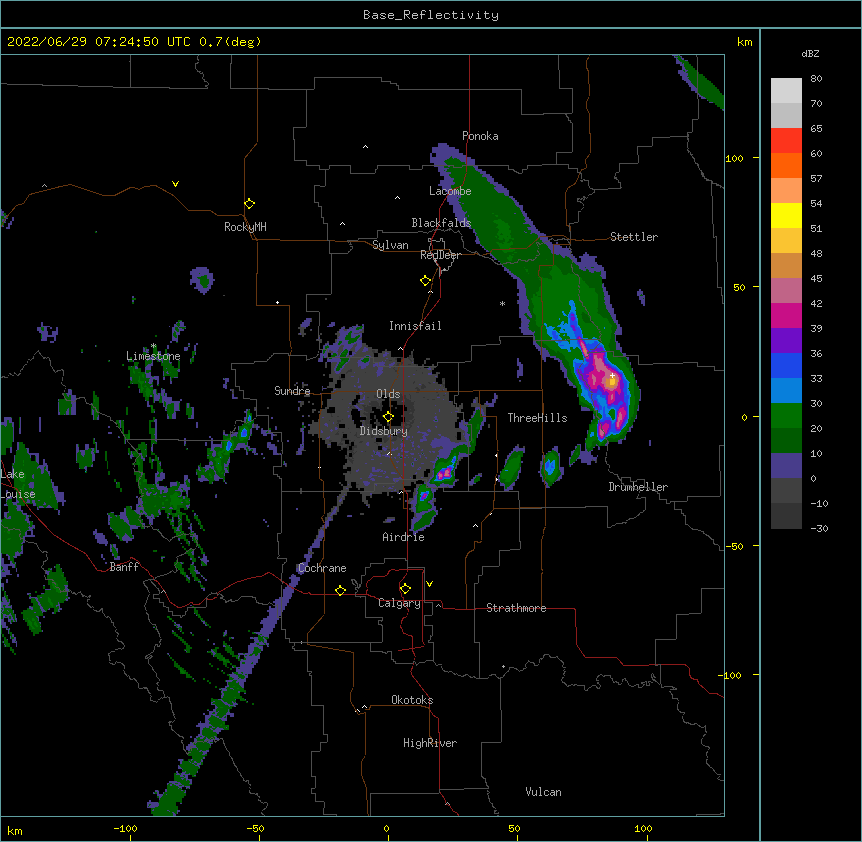
Task: Click the RockyMH label
Action: [245, 227]
